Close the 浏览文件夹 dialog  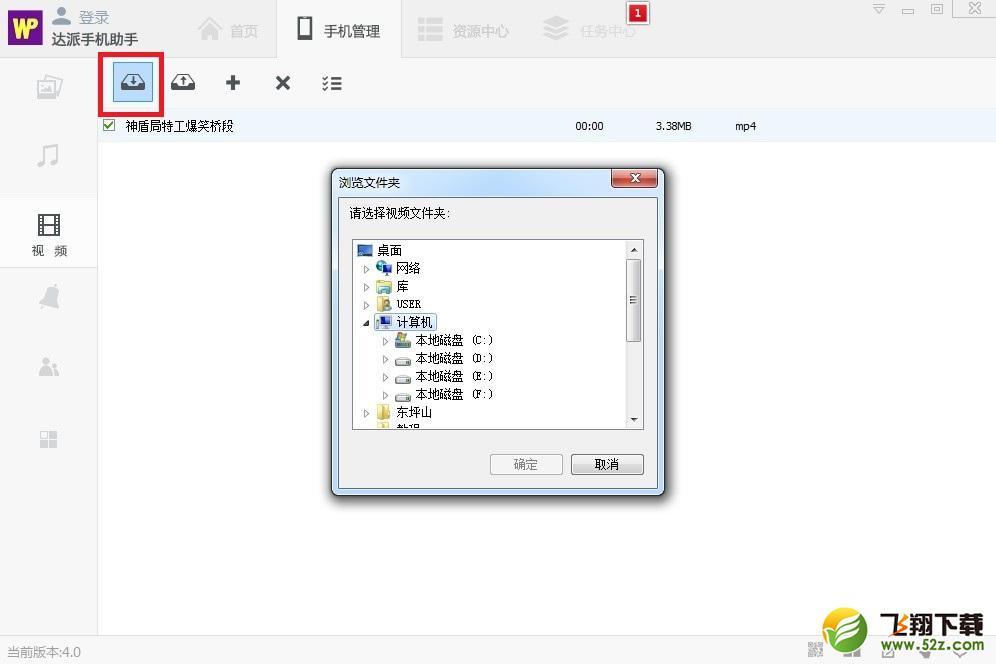[x=634, y=179]
